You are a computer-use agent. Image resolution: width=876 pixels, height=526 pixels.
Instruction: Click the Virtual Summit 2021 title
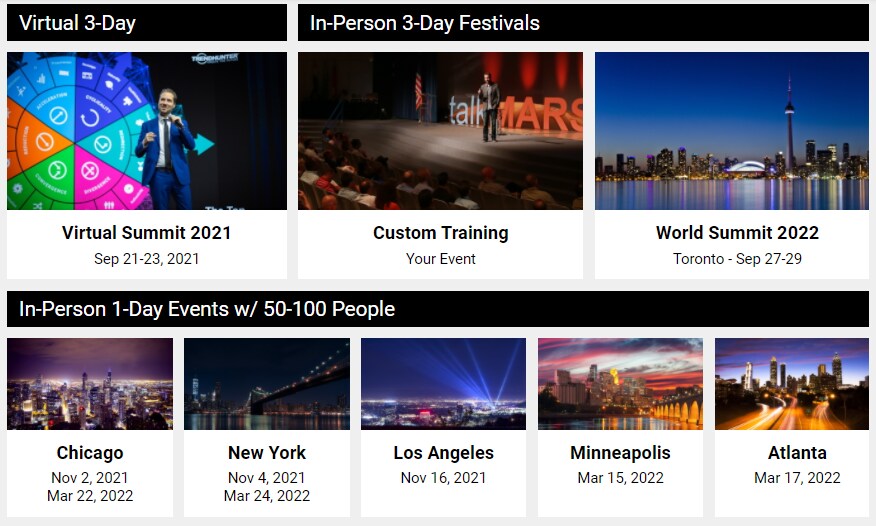click(x=147, y=233)
